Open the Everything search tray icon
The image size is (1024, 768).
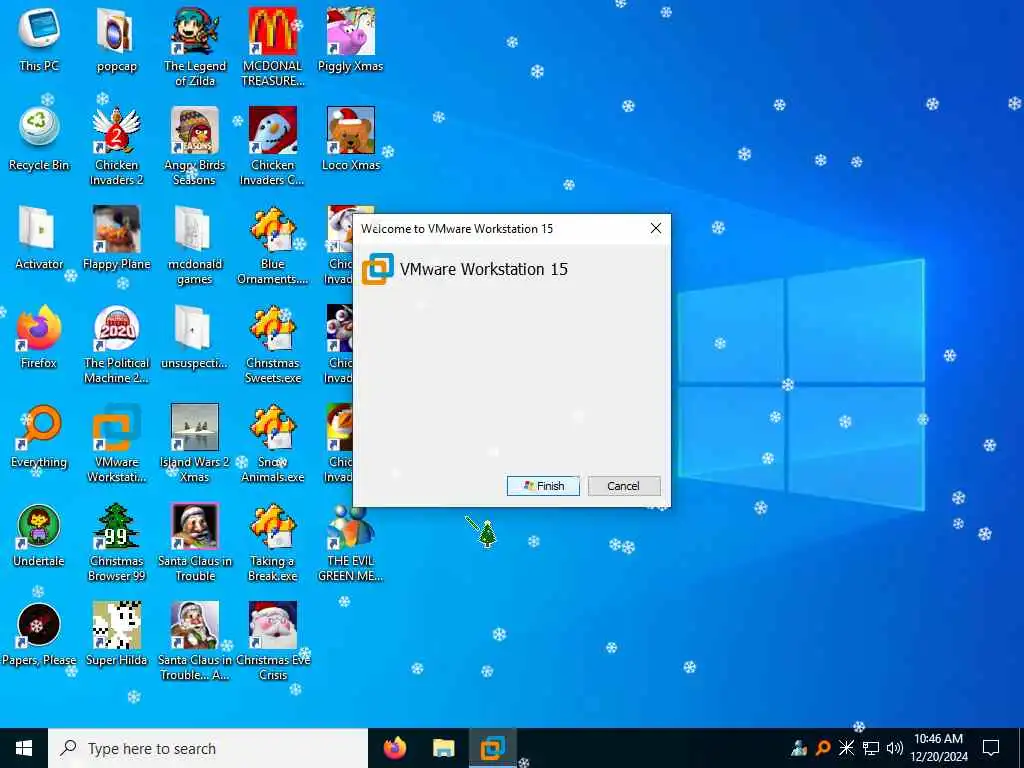[x=824, y=748]
